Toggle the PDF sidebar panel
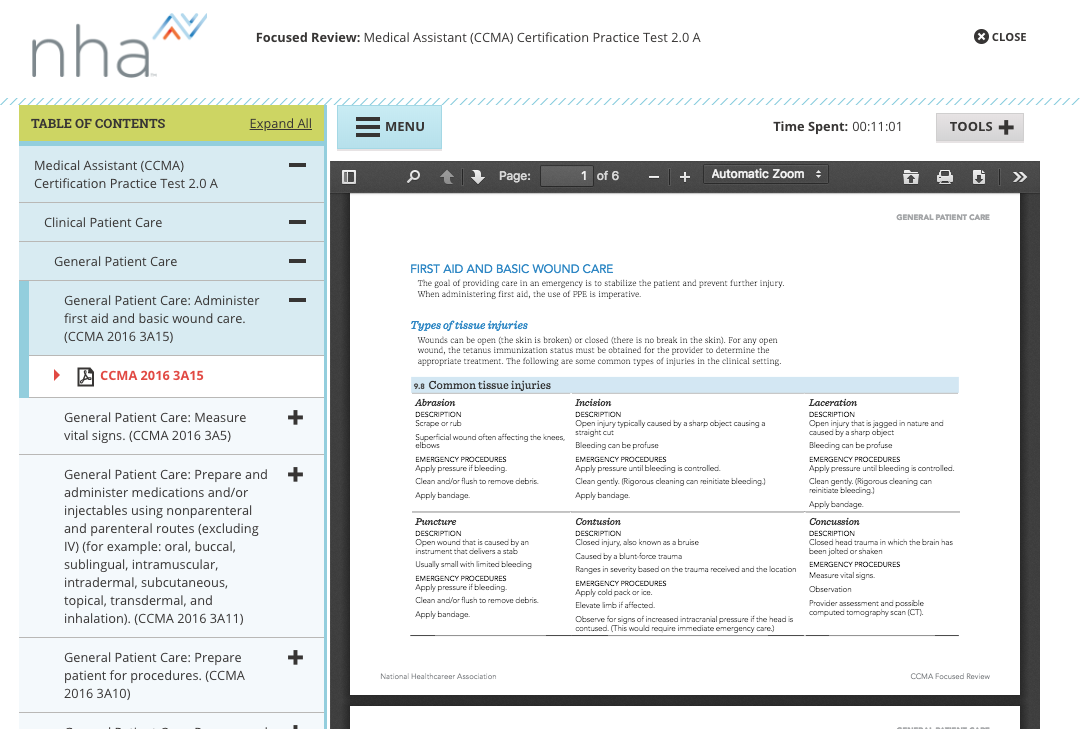 click(x=348, y=176)
